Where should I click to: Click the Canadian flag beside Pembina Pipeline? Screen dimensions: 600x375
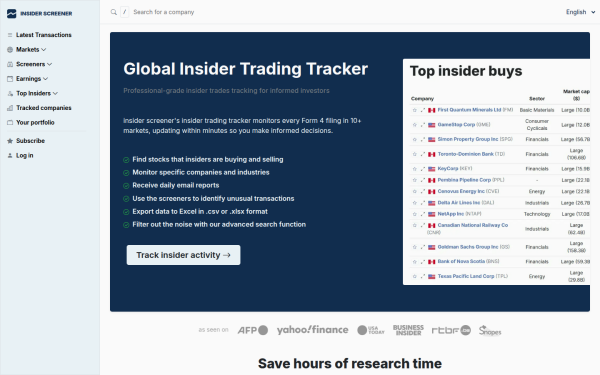click(x=432, y=180)
